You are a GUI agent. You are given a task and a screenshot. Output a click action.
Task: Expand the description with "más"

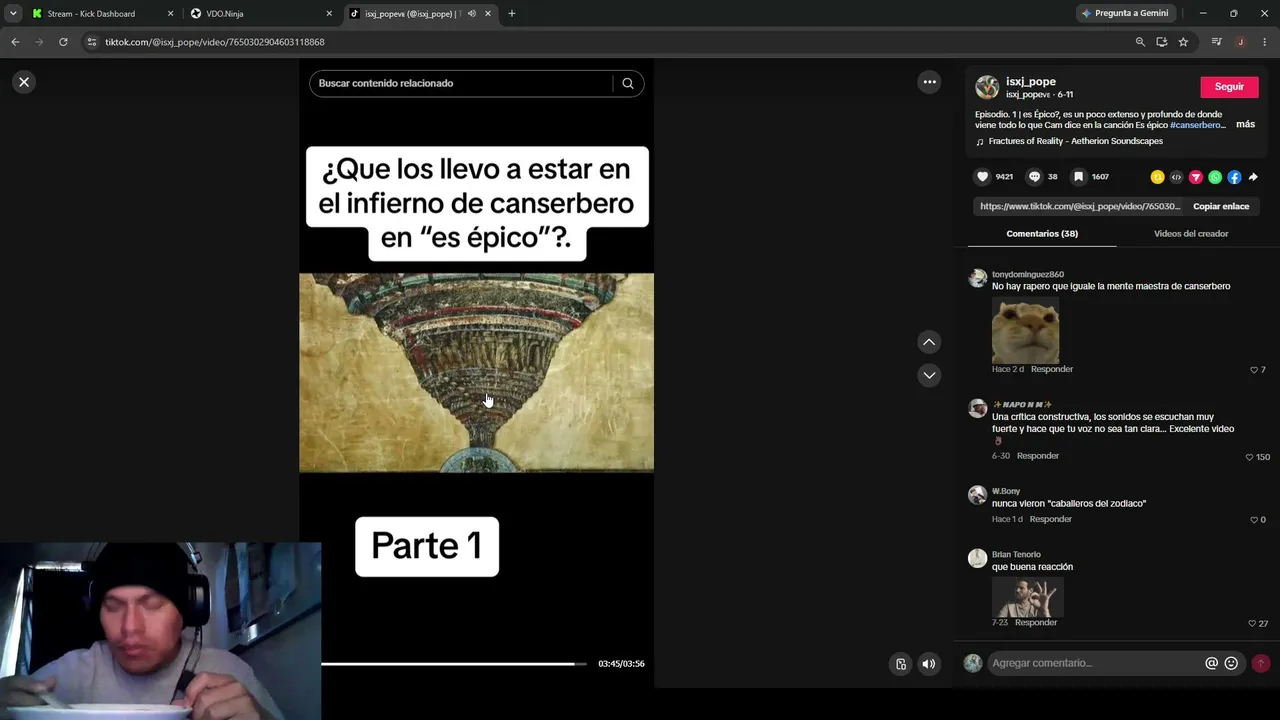pos(1245,124)
